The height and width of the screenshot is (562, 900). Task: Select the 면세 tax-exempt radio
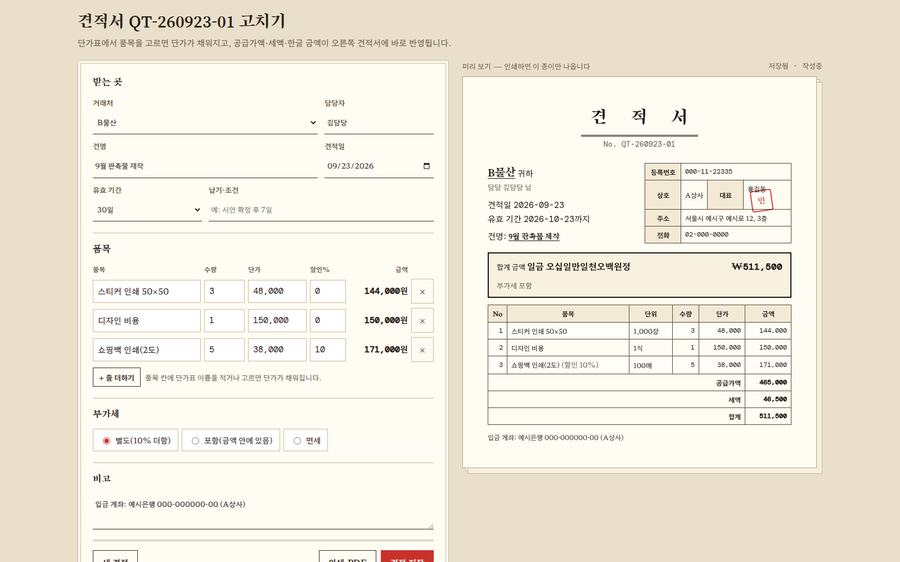pyautogui.click(x=305, y=440)
